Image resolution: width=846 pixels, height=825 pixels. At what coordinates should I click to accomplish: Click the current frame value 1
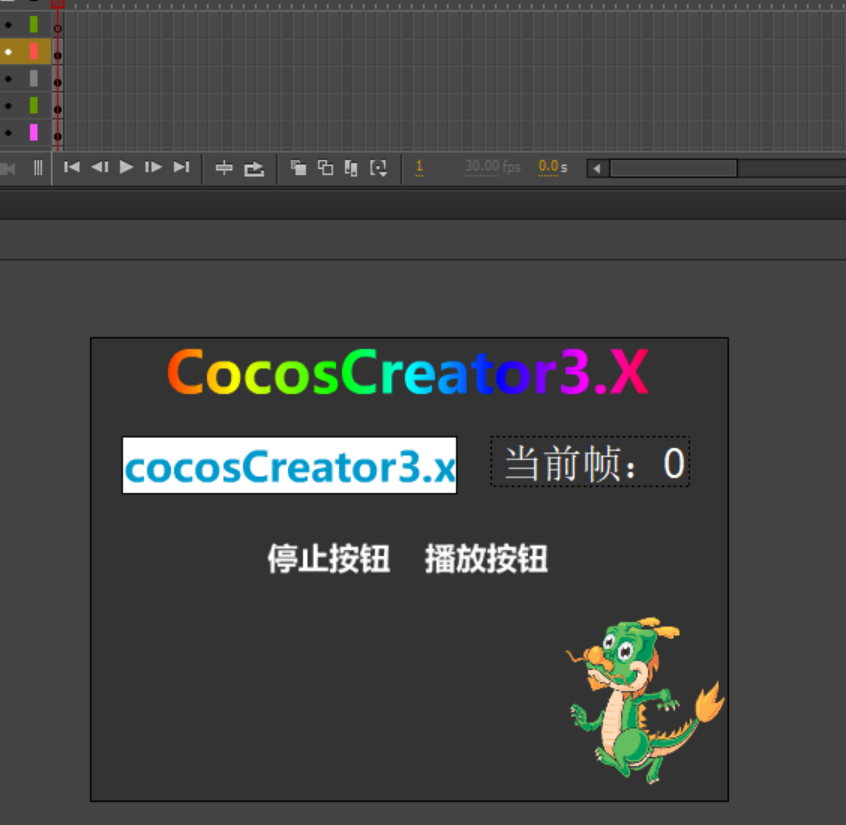pos(419,167)
